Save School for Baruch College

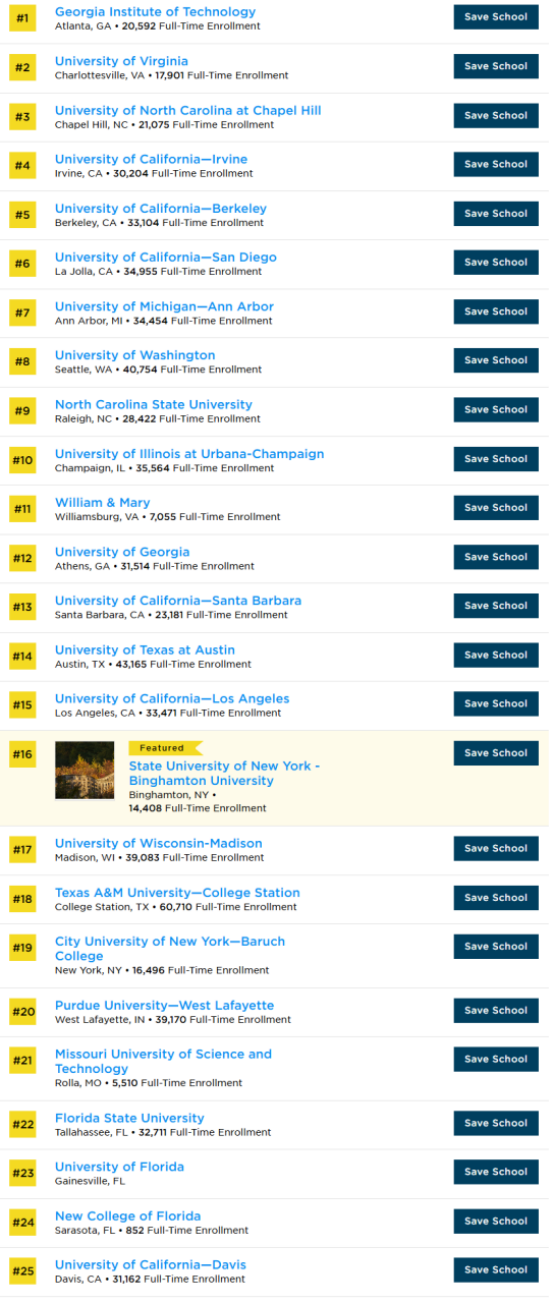point(496,946)
